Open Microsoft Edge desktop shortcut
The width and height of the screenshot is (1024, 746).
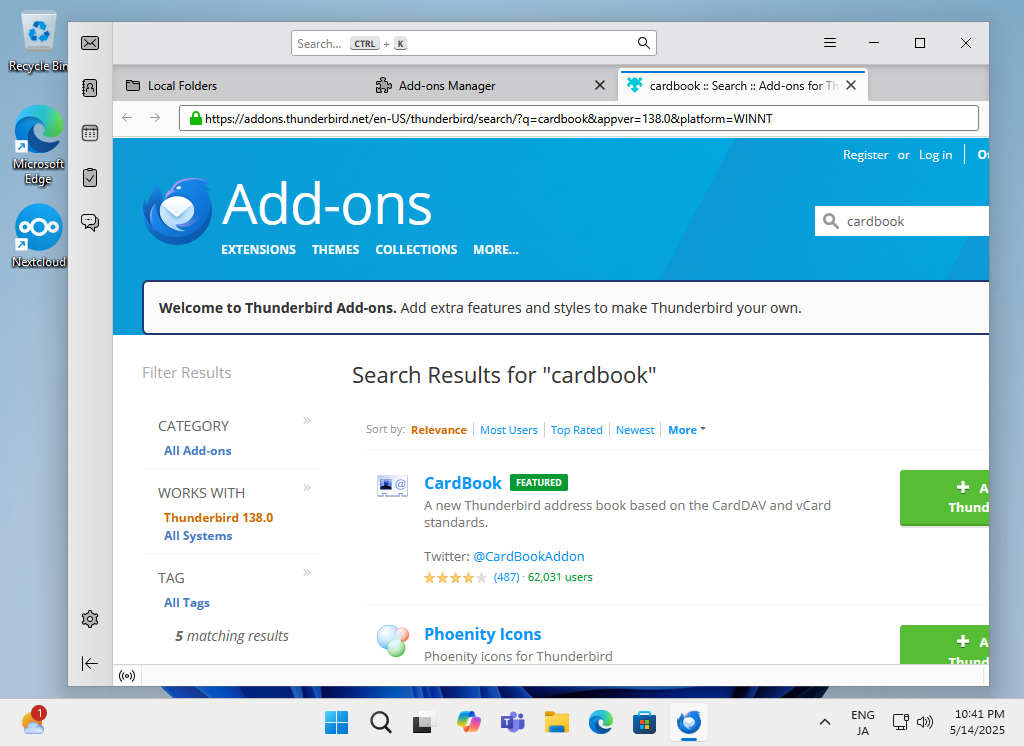38,145
